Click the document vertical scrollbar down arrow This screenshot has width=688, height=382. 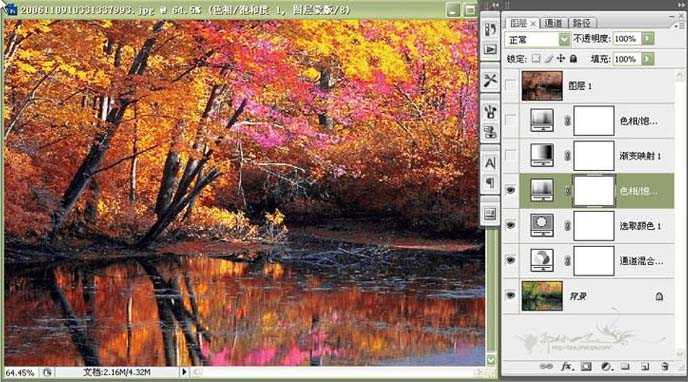coord(491,360)
